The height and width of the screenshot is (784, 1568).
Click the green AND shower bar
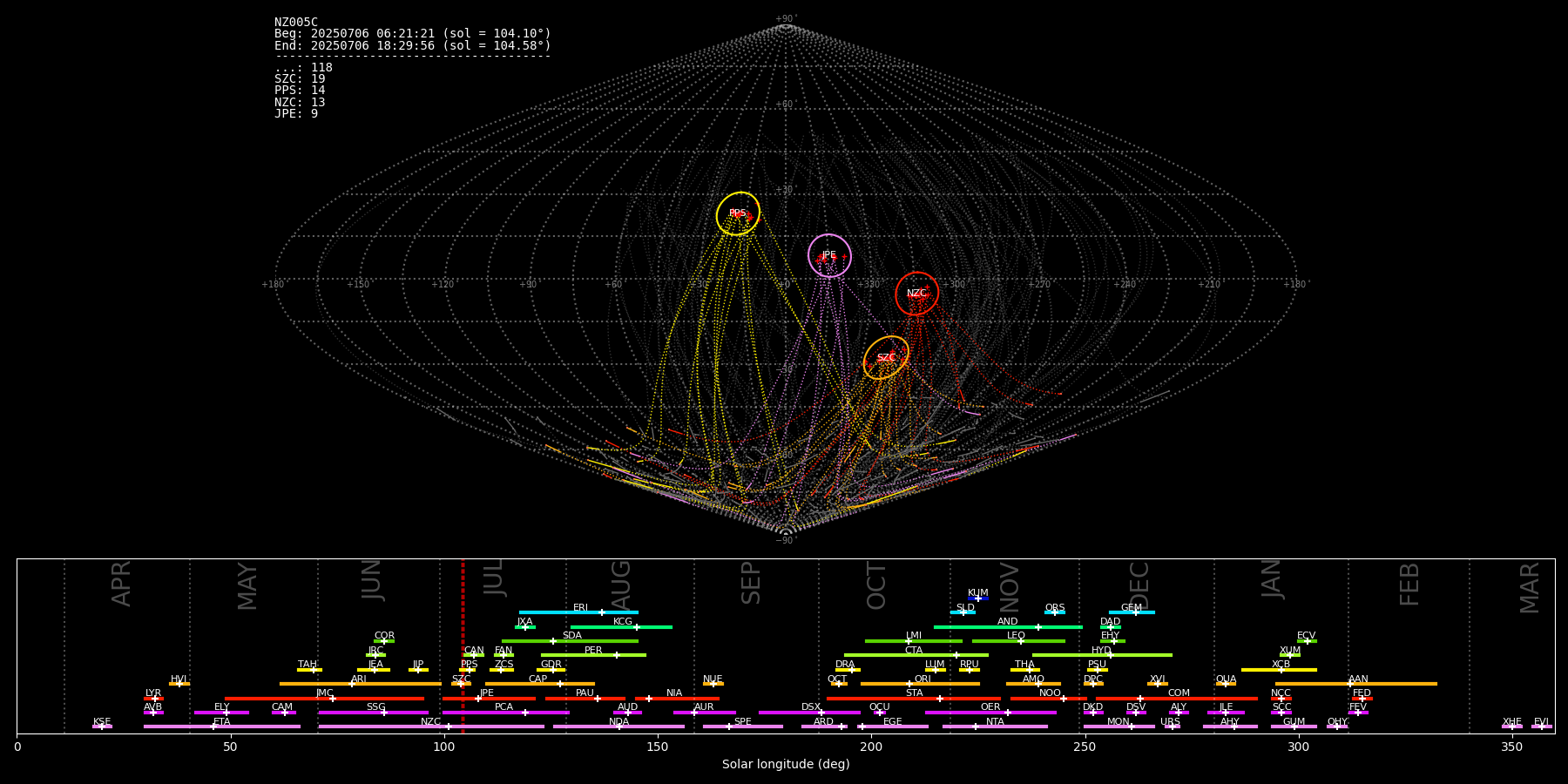tap(1008, 627)
